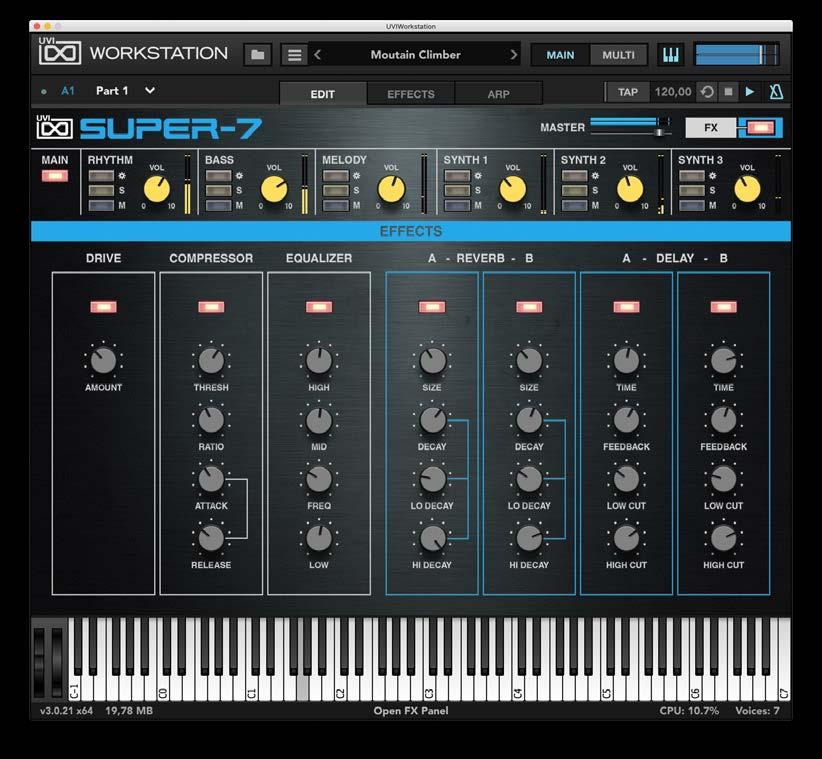
Task: Toggle the keyboard display icon
Action: click(670, 55)
